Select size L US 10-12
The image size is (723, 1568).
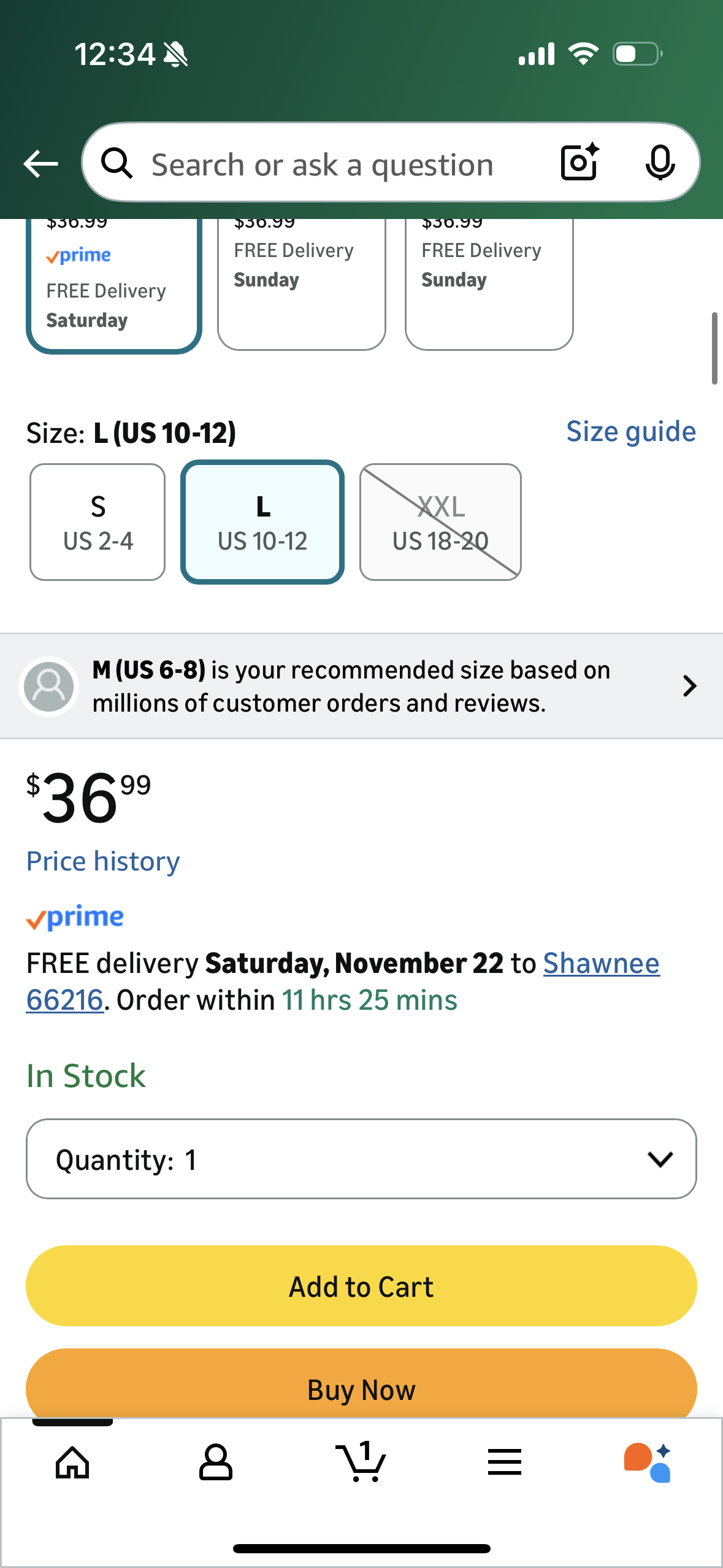(x=262, y=522)
